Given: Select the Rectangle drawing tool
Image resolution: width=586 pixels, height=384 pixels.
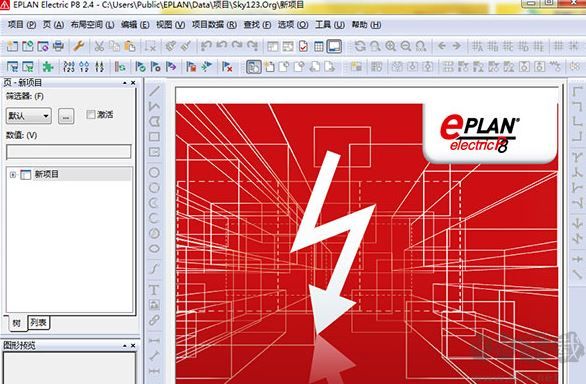Looking at the screenshot, I should [154, 136].
